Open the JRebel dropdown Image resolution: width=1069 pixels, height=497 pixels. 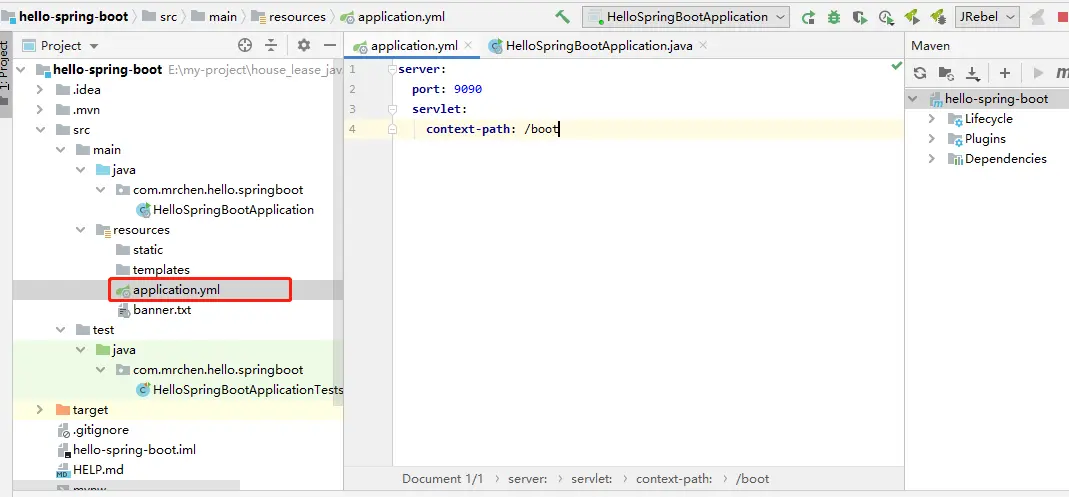point(987,17)
